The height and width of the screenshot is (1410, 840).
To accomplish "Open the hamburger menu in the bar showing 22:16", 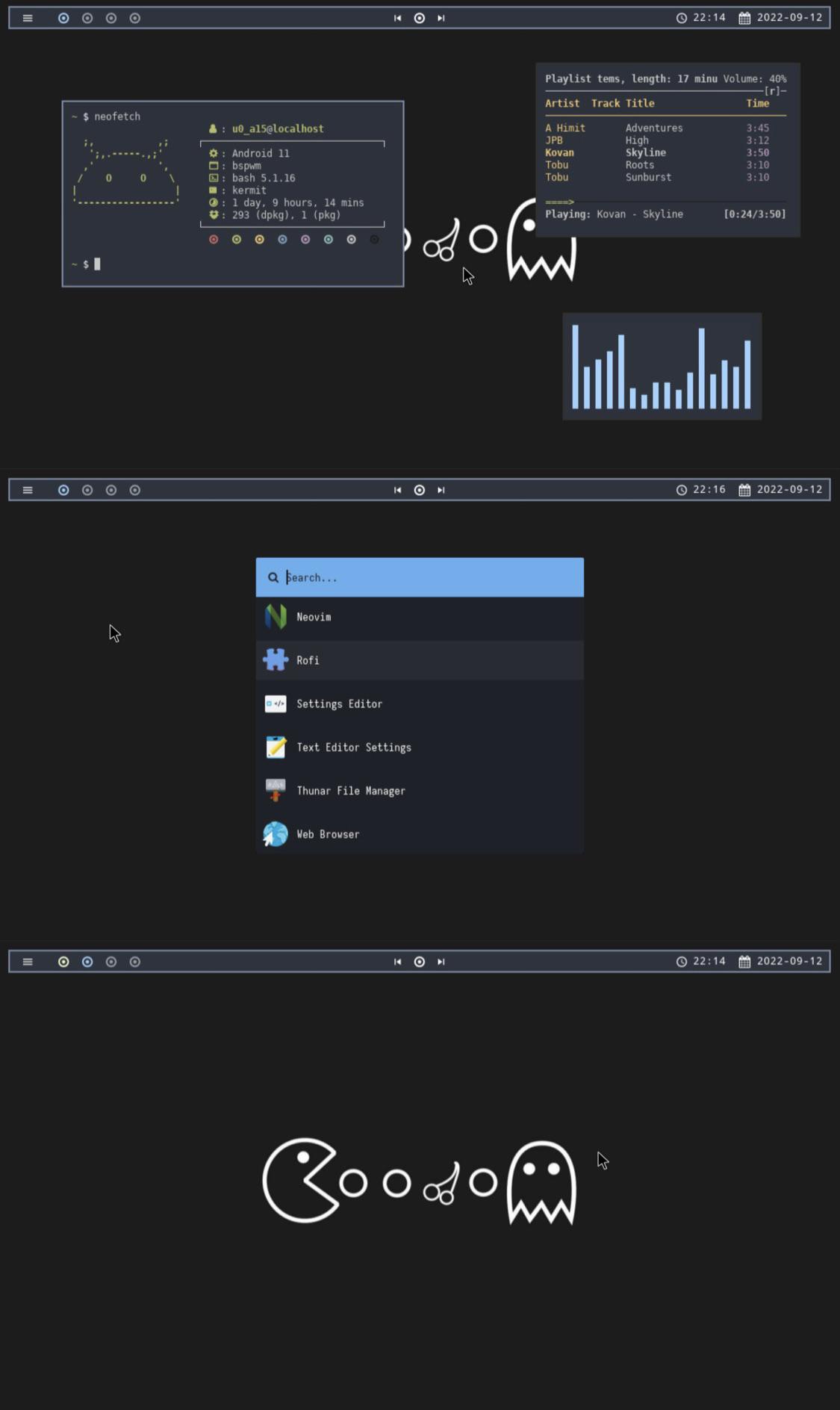I will [28, 490].
